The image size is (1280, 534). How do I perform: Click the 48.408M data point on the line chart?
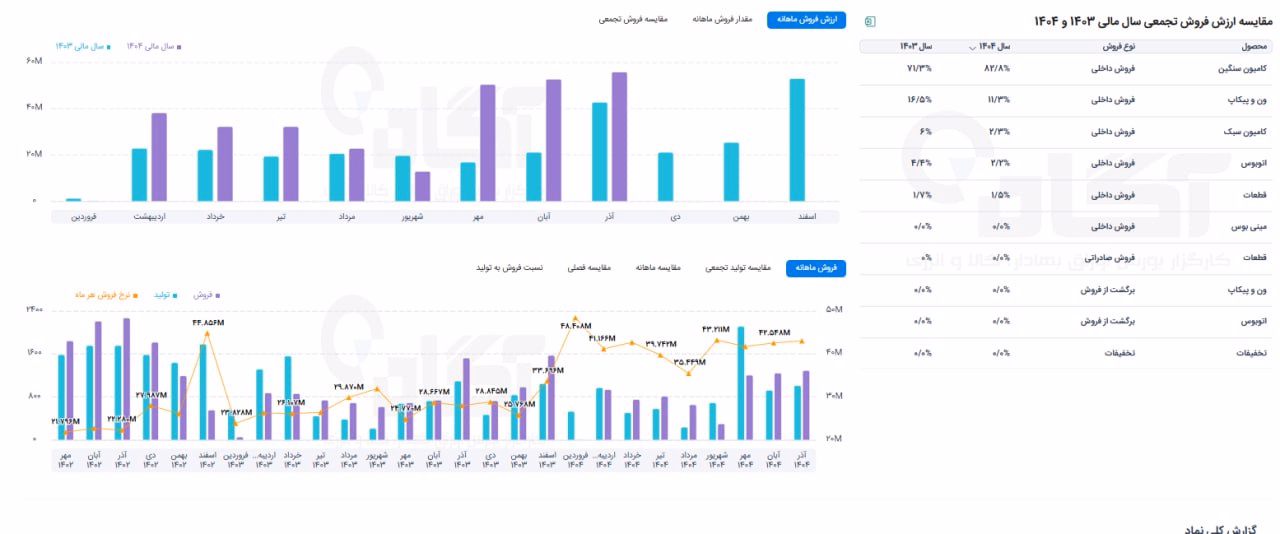tap(575, 318)
